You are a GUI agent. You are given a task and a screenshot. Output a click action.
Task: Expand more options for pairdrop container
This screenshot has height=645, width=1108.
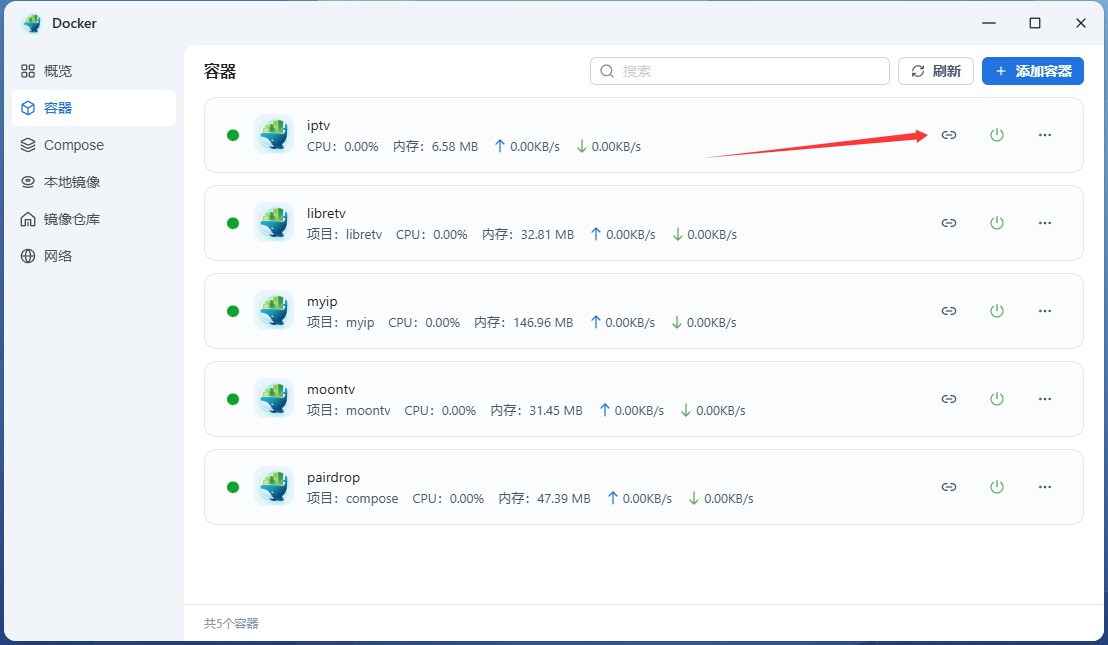(1044, 487)
